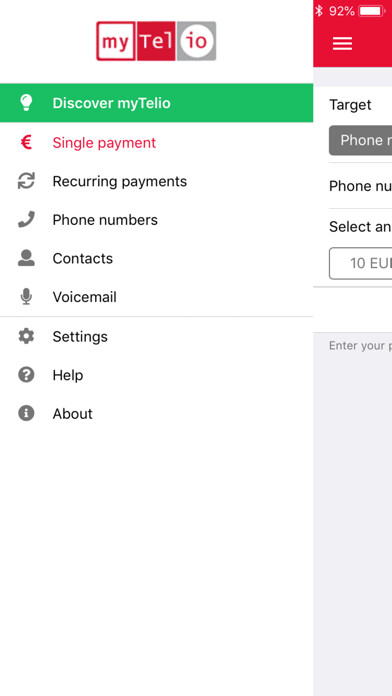Screen dimensions: 392x696
Task: Click the euro icon for Single payment
Action: [x=26, y=142]
